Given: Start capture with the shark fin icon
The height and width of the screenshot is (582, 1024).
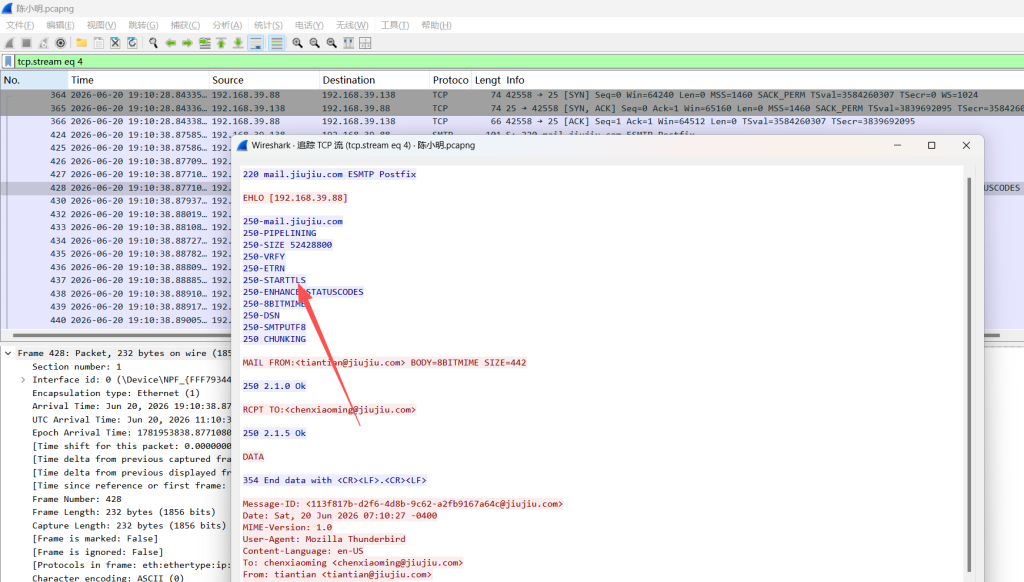Looking at the screenshot, I should tap(9, 43).
